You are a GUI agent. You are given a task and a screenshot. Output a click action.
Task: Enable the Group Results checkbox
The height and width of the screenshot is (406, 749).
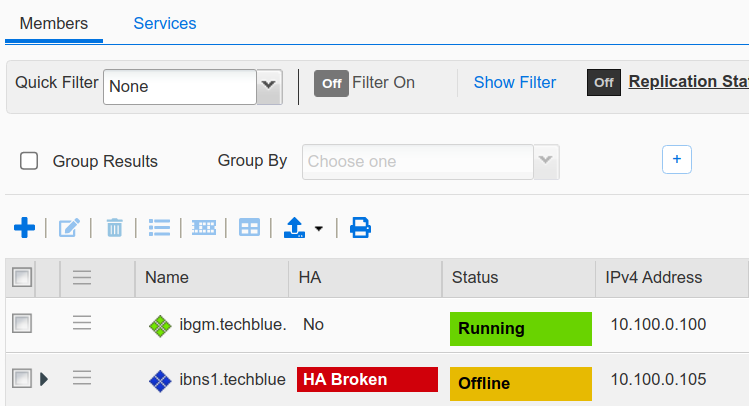click(x=30, y=161)
